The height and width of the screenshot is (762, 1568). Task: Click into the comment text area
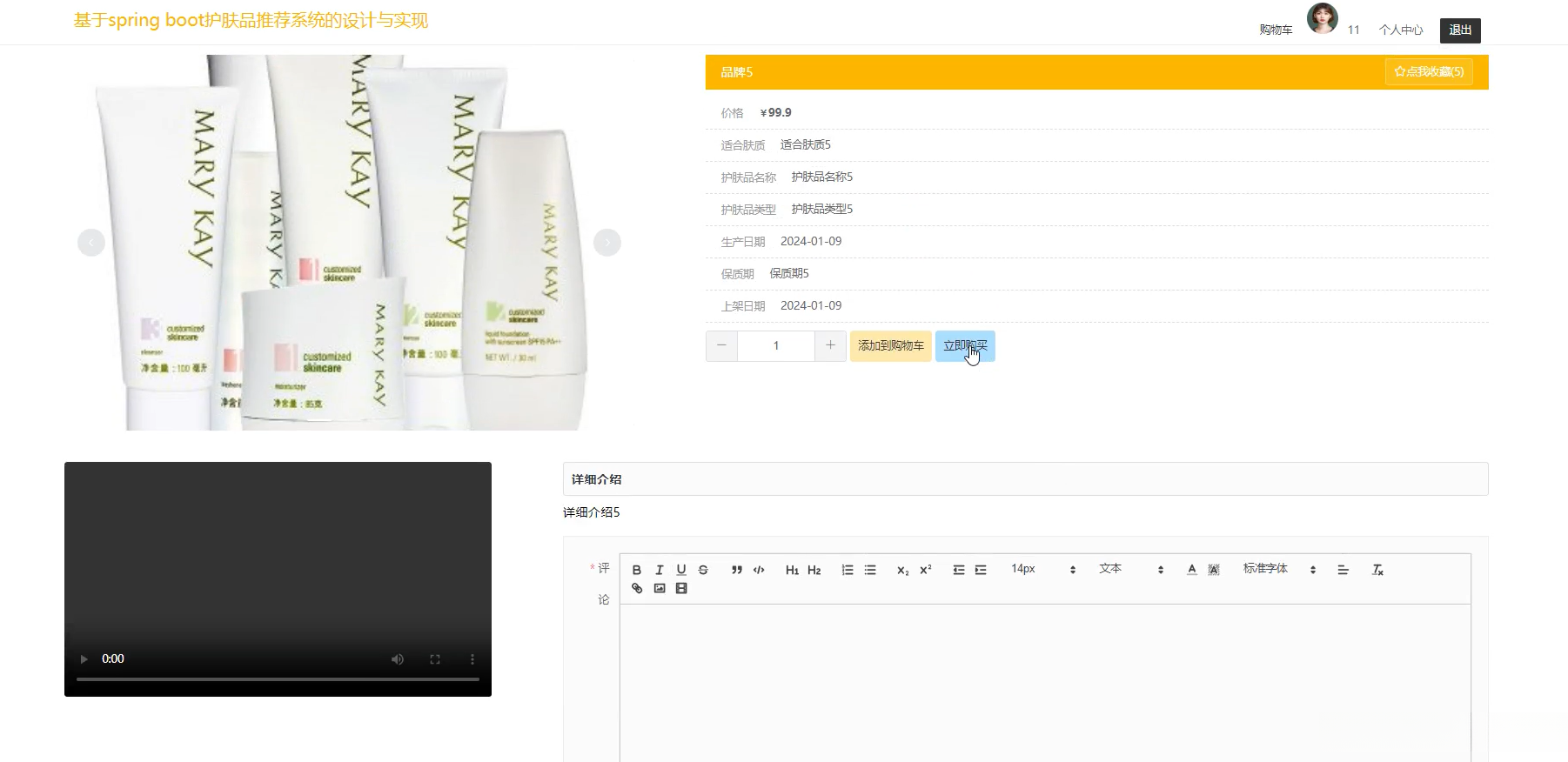pyautogui.click(x=1045, y=683)
